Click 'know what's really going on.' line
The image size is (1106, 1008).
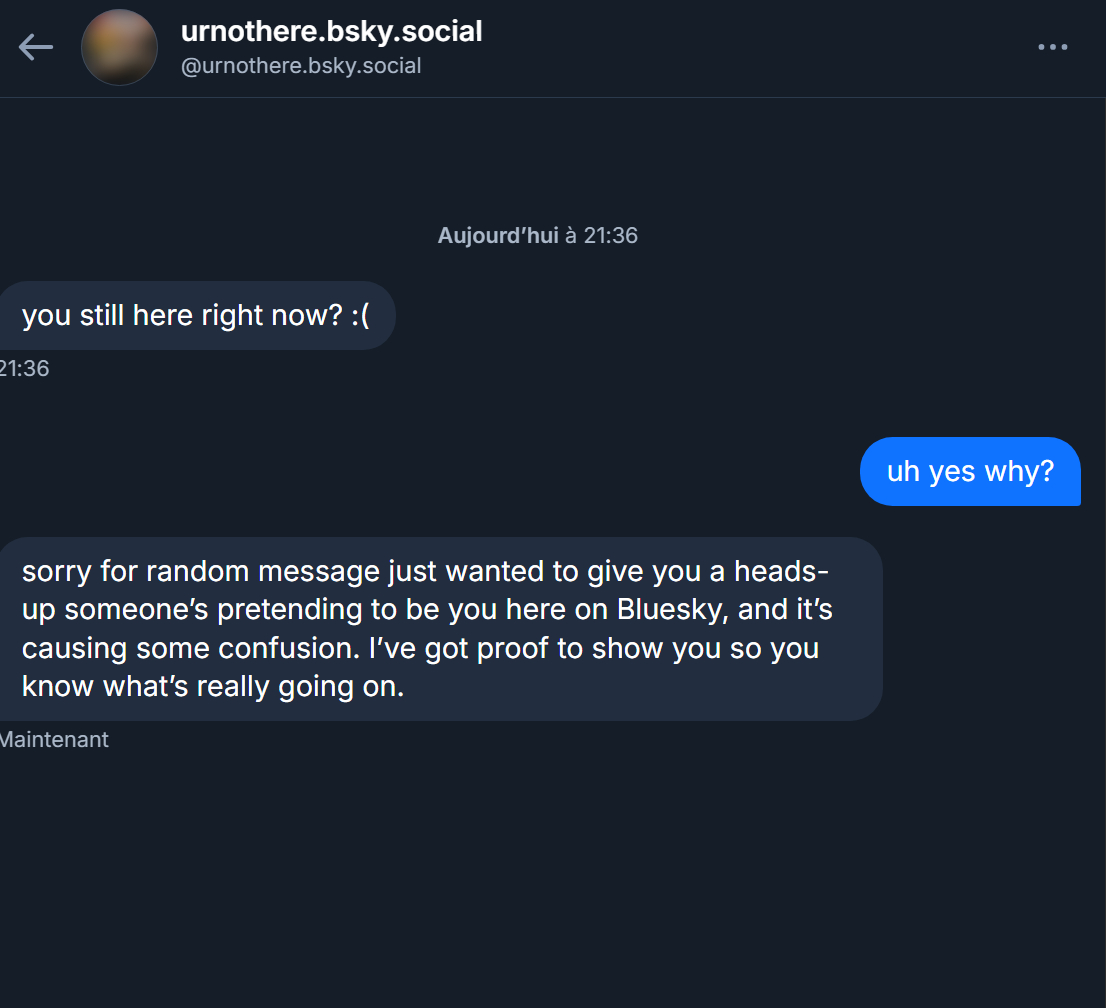coord(212,687)
